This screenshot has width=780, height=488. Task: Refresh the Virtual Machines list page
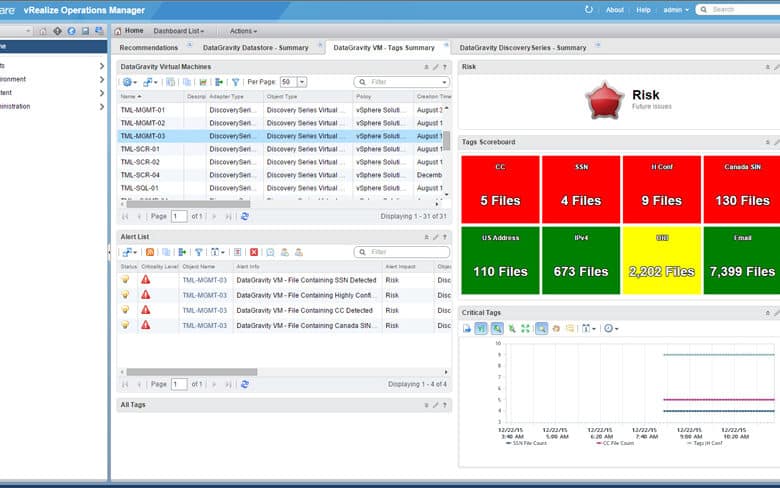[245, 216]
